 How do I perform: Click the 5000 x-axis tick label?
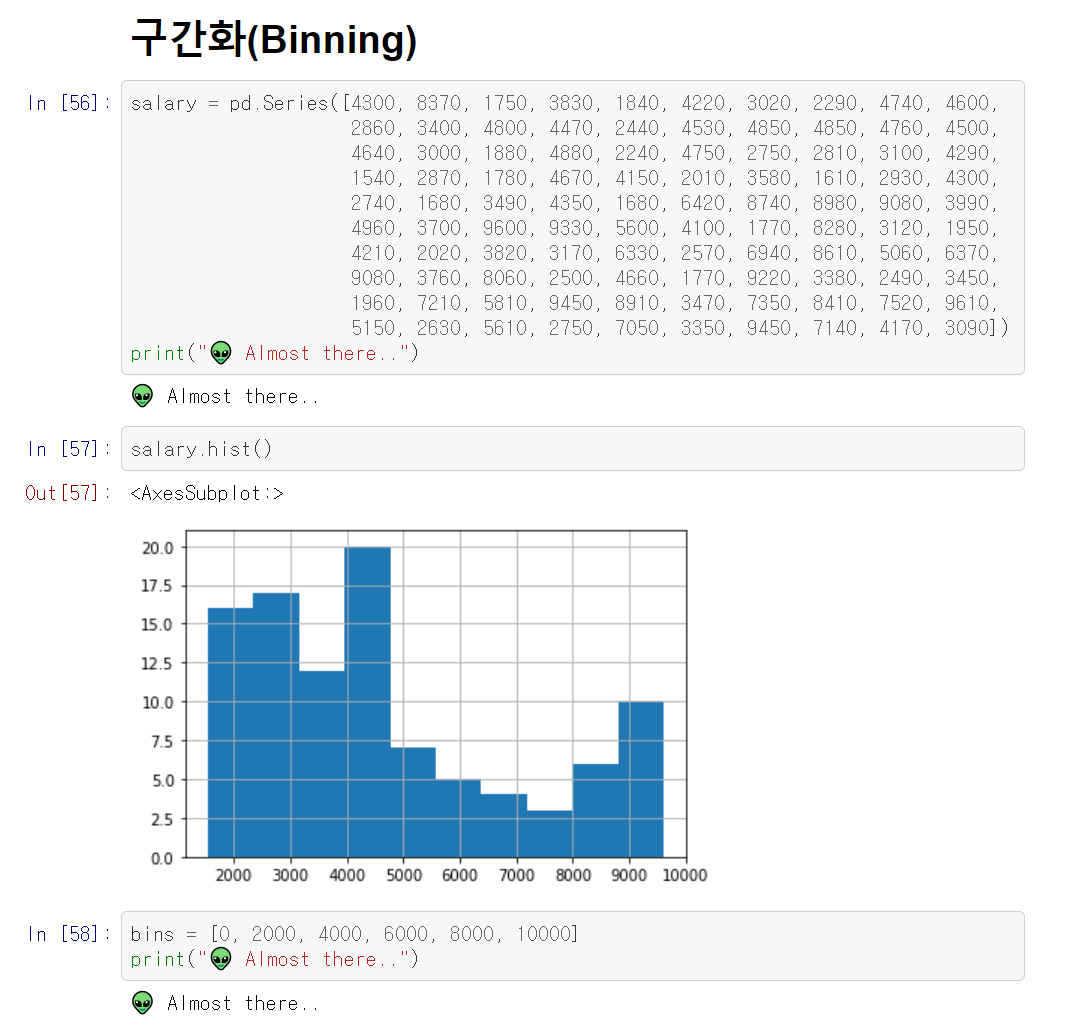403,875
